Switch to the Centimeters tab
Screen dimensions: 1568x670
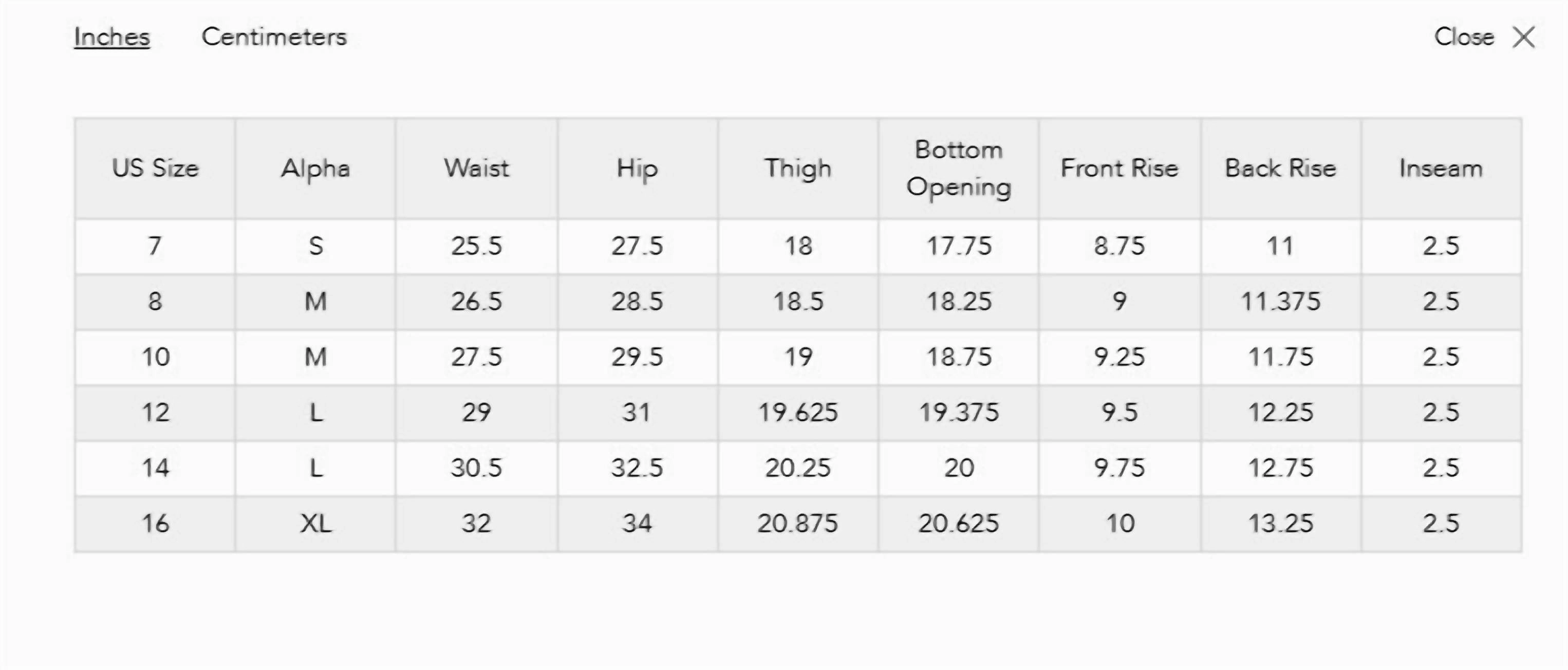(x=274, y=37)
